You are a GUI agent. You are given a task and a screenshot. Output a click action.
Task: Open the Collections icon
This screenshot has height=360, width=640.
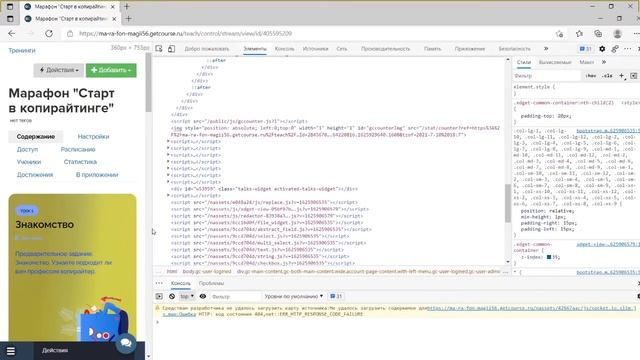click(x=598, y=34)
